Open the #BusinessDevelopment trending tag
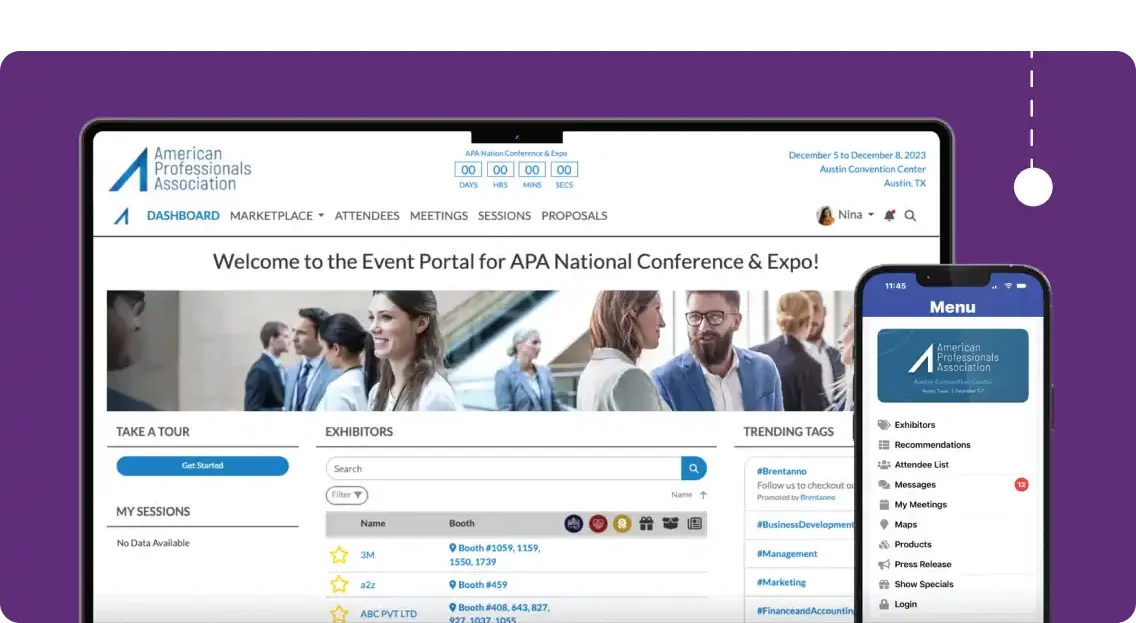The height and width of the screenshot is (623, 1136). 805,524
